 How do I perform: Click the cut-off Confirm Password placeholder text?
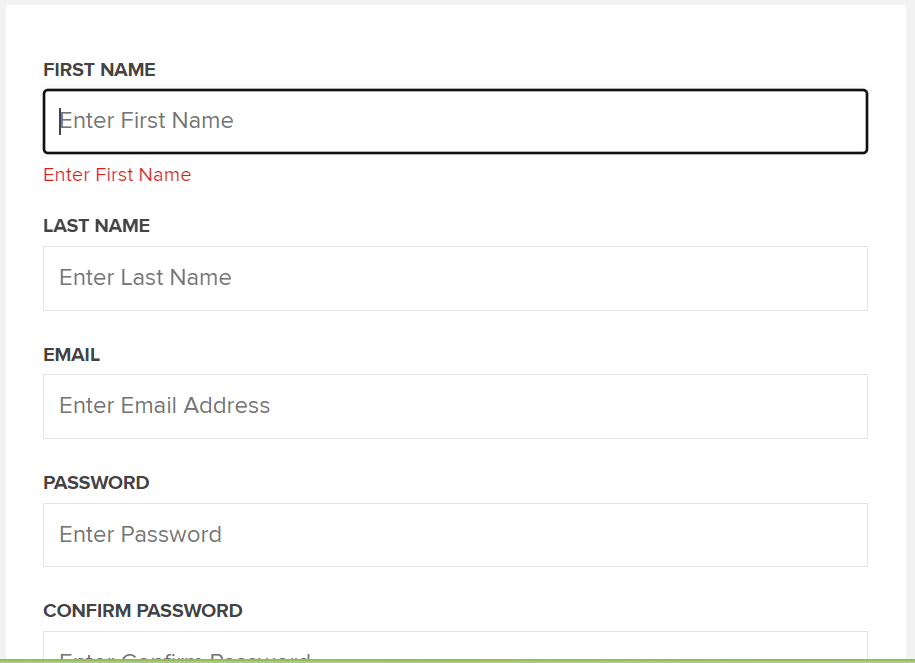185,655
